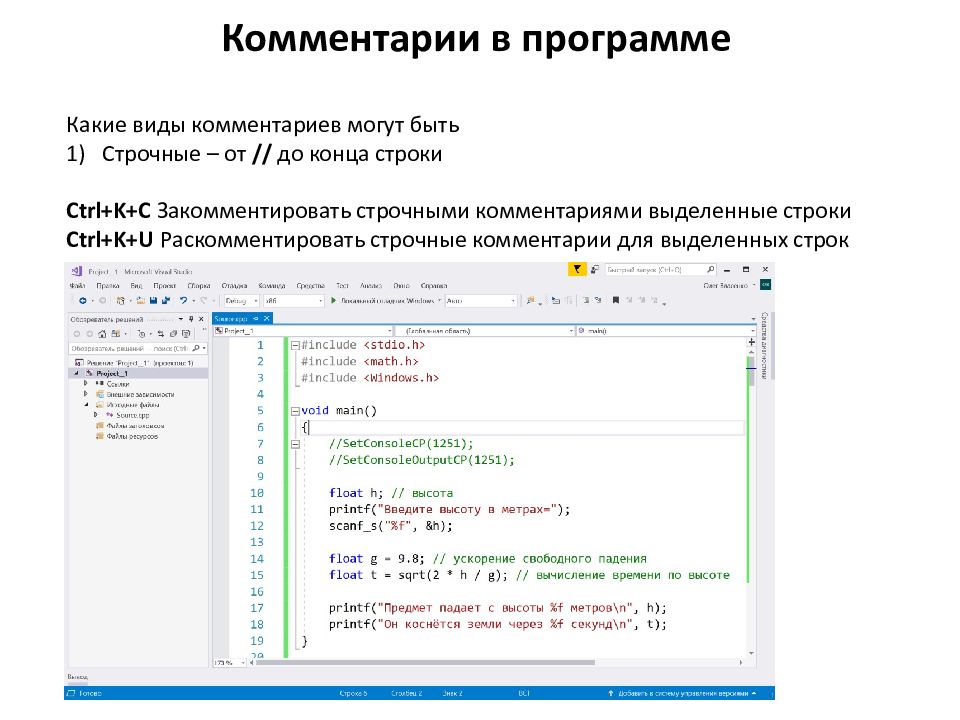Click the yellow notifications flag icon

pyautogui.click(x=577, y=269)
